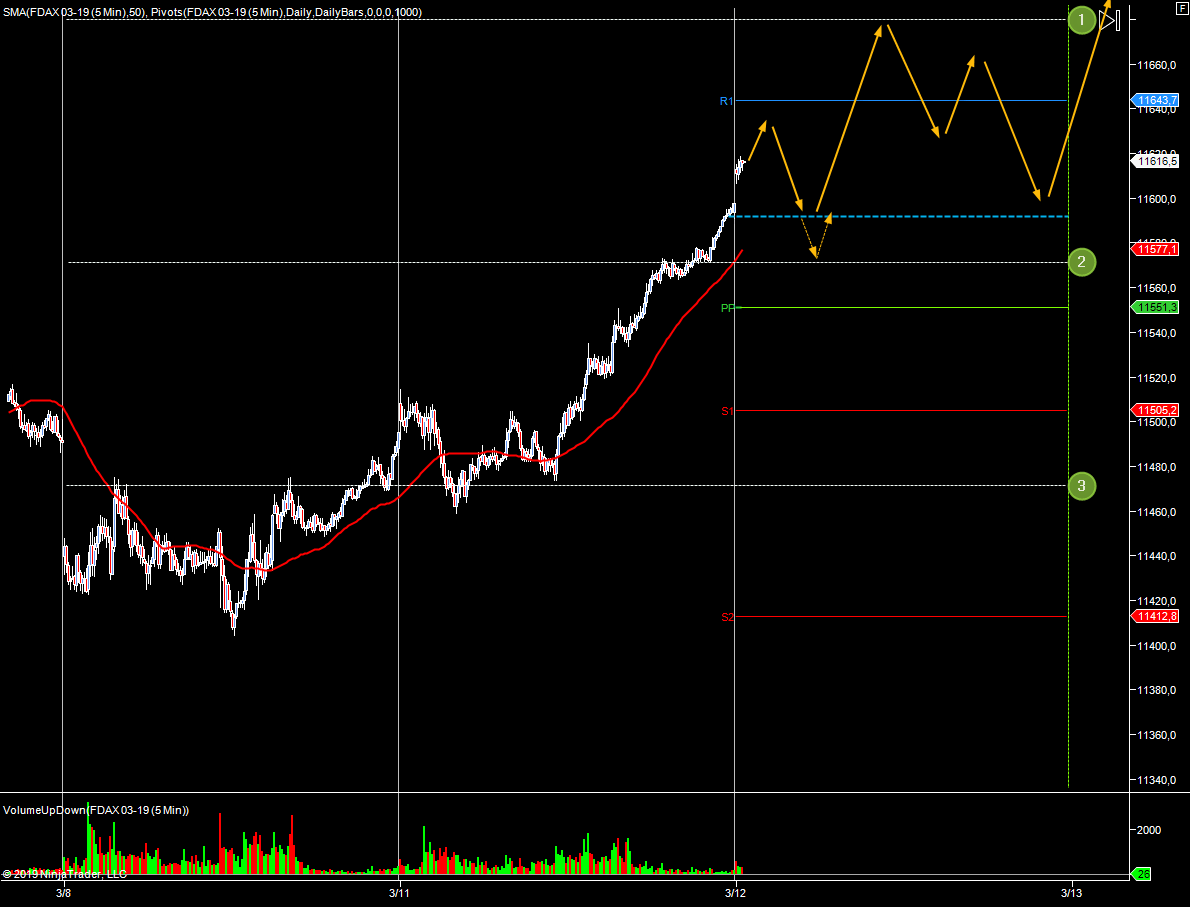This screenshot has width=1190, height=907.
Task: Click the 3/12 date on time axis
Action: [x=735, y=892]
